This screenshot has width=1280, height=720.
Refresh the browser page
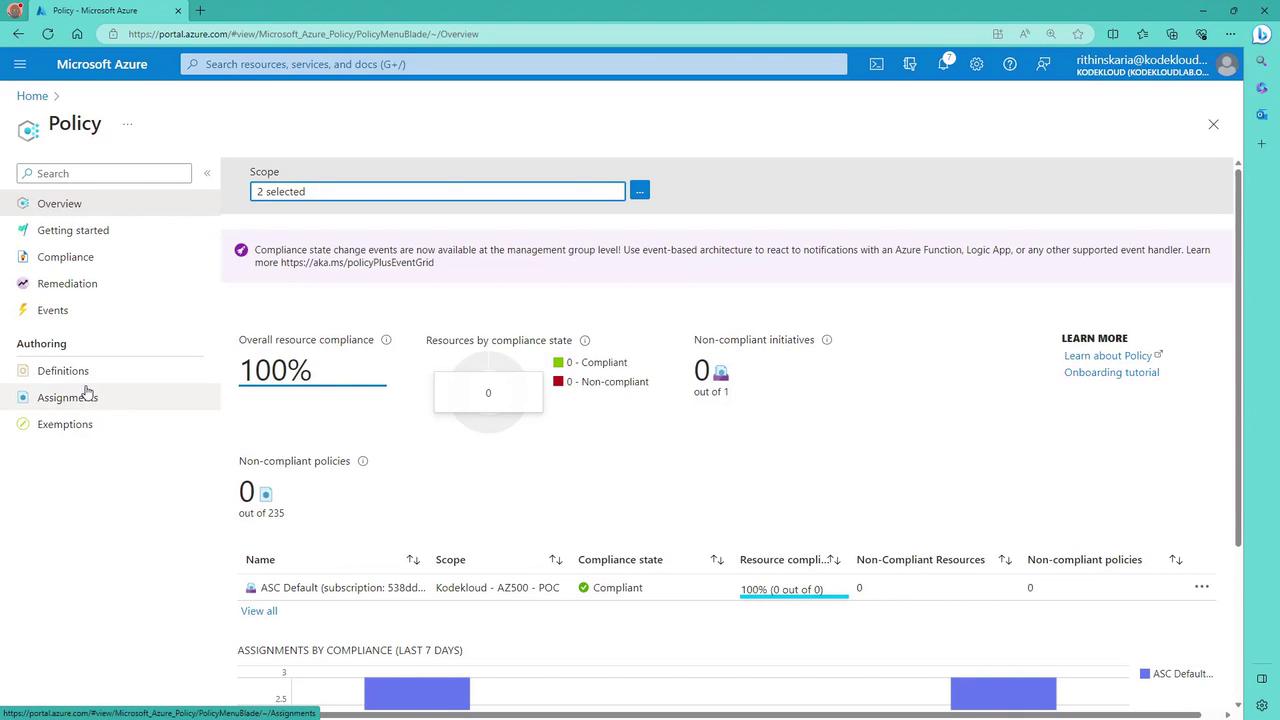tap(48, 34)
